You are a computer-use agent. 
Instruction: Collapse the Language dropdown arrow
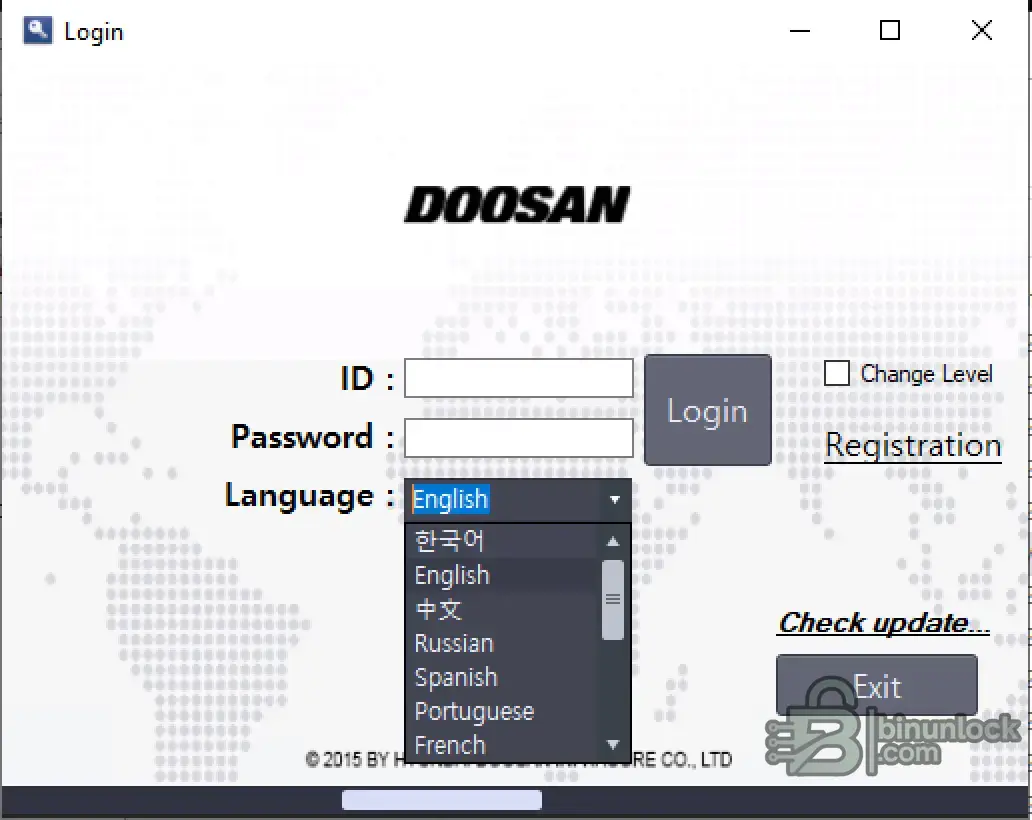(615, 500)
